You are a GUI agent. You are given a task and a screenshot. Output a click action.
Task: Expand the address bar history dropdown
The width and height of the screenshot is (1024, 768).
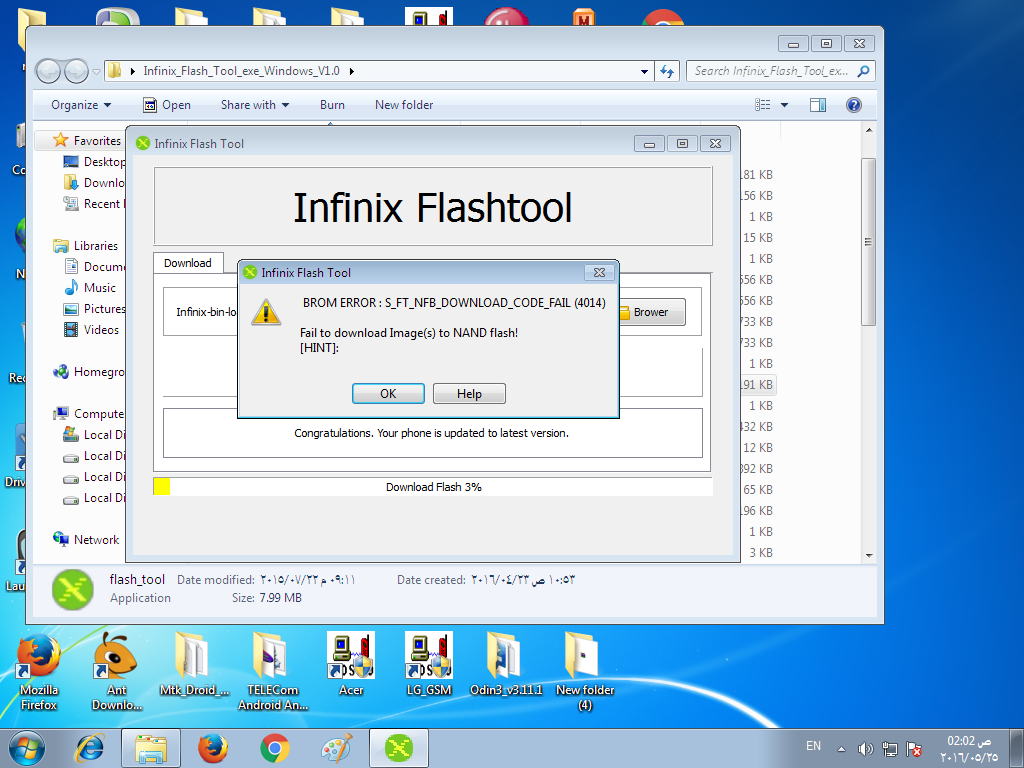pos(644,71)
